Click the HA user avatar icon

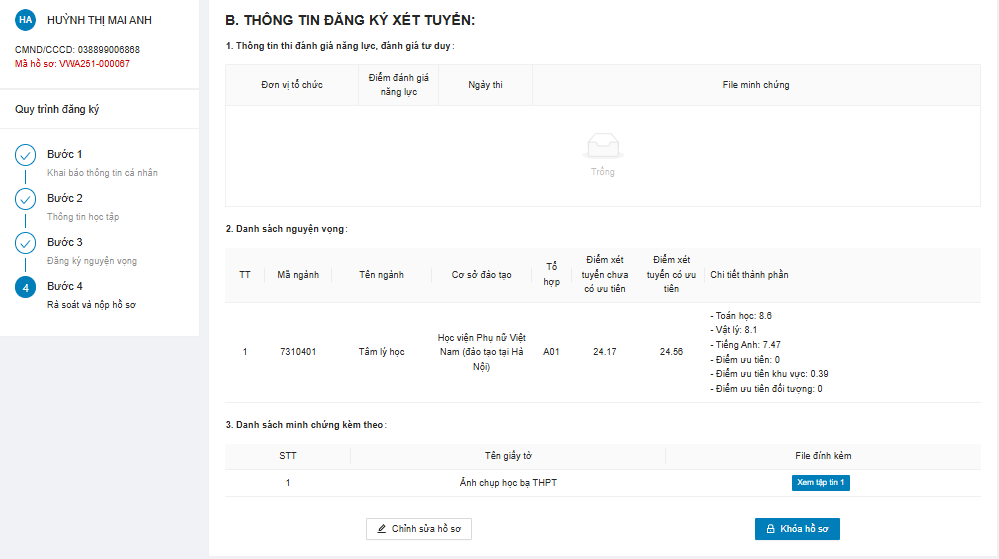pyautogui.click(x=25, y=20)
